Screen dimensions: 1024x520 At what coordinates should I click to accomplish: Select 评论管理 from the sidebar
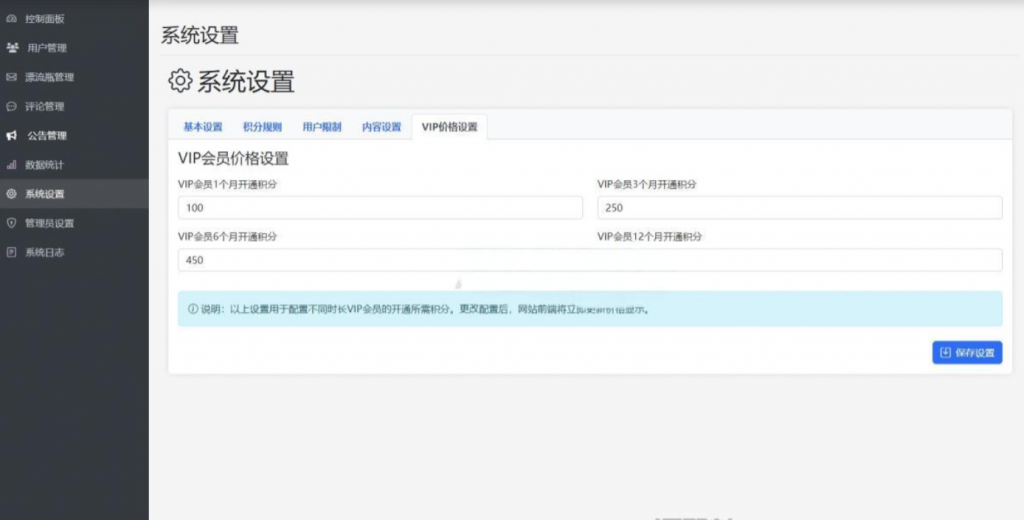(x=74, y=106)
